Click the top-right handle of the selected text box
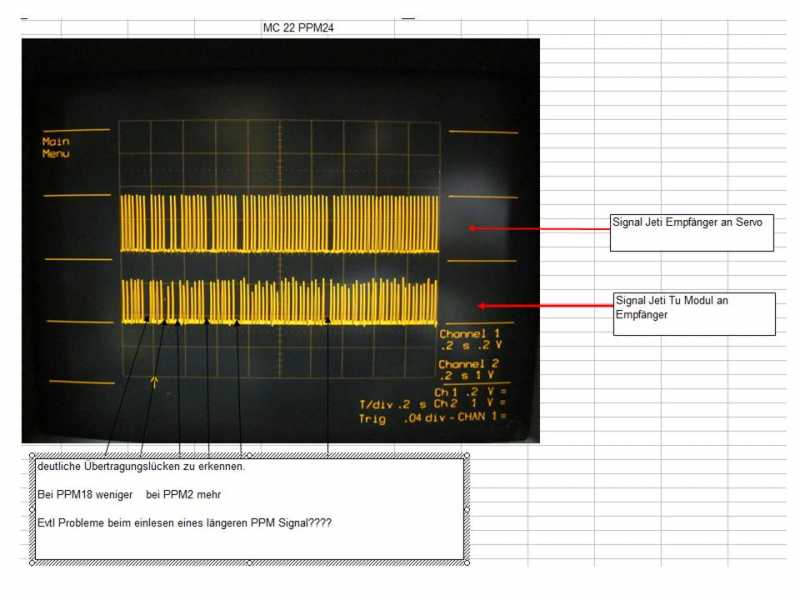 (467, 455)
